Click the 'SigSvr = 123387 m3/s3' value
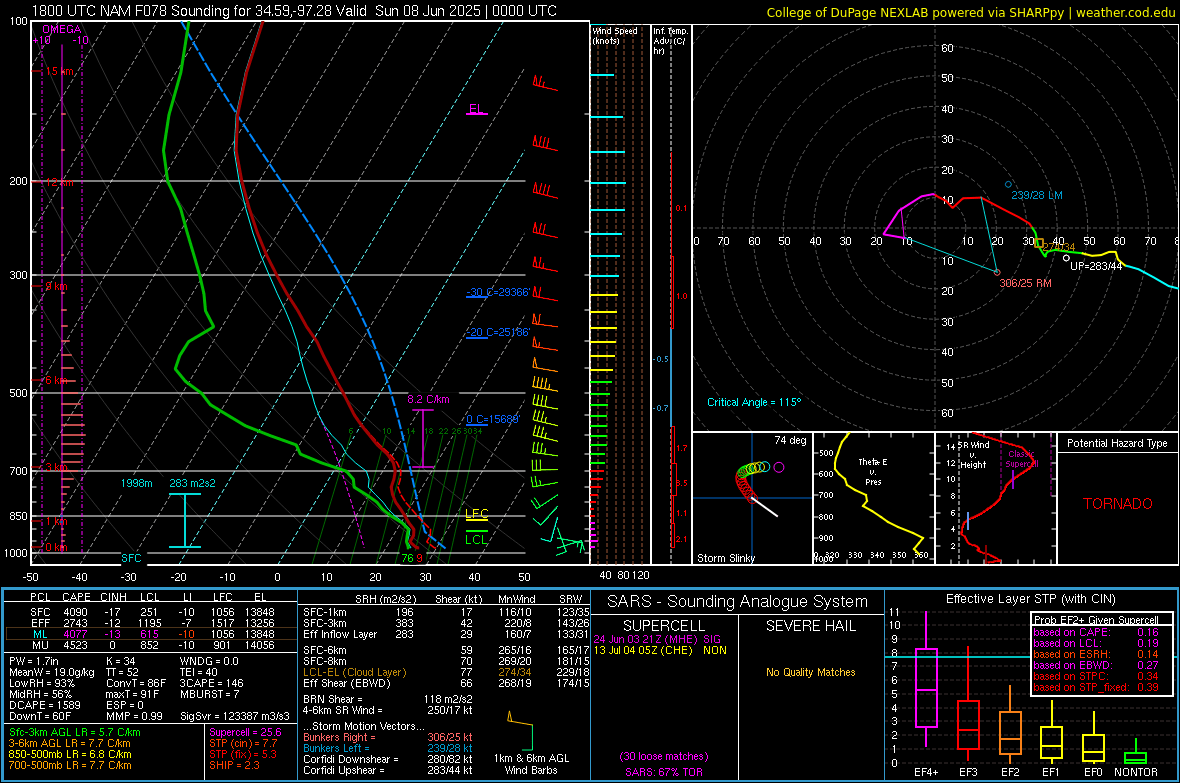 click(x=235, y=716)
